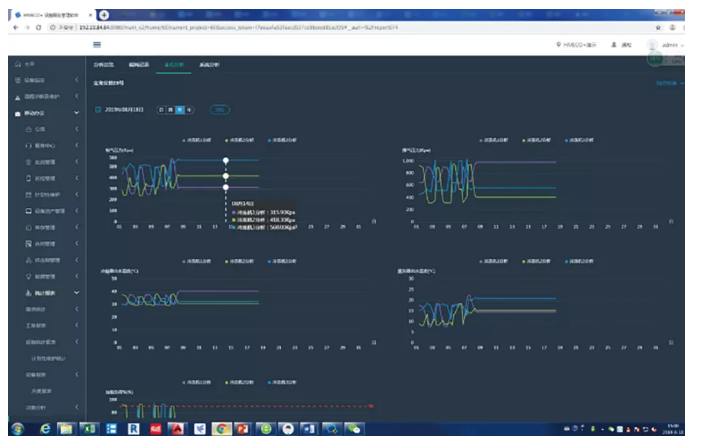Expand the last sidebar row's chevron
This screenshot has width=701, height=441.
tap(76, 407)
